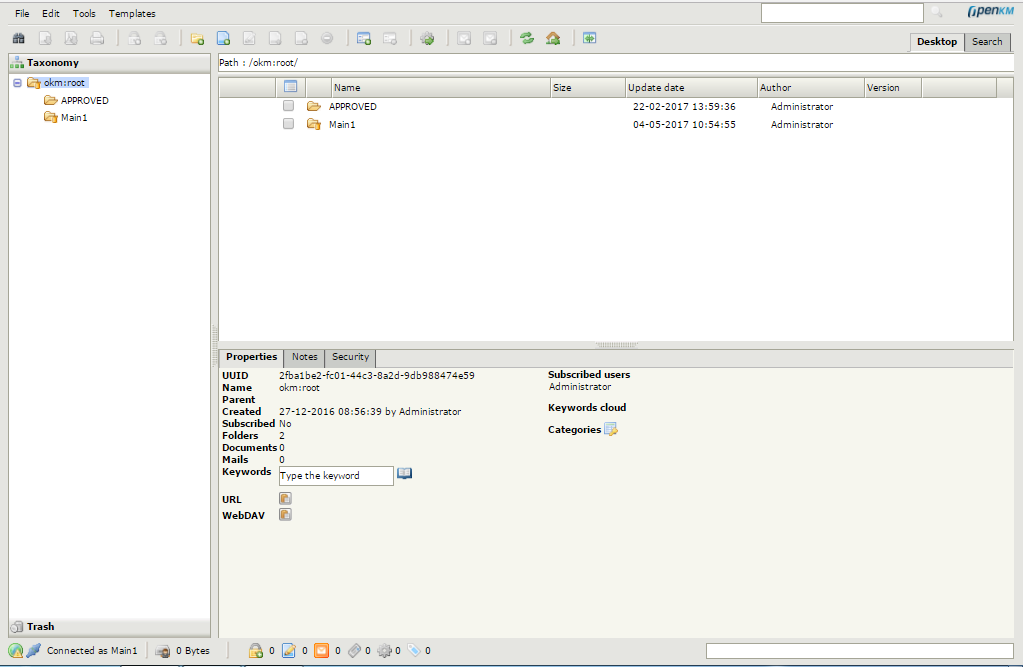Switch to the Security tab
Image resolution: width=1023 pixels, height=667 pixels.
coord(350,357)
